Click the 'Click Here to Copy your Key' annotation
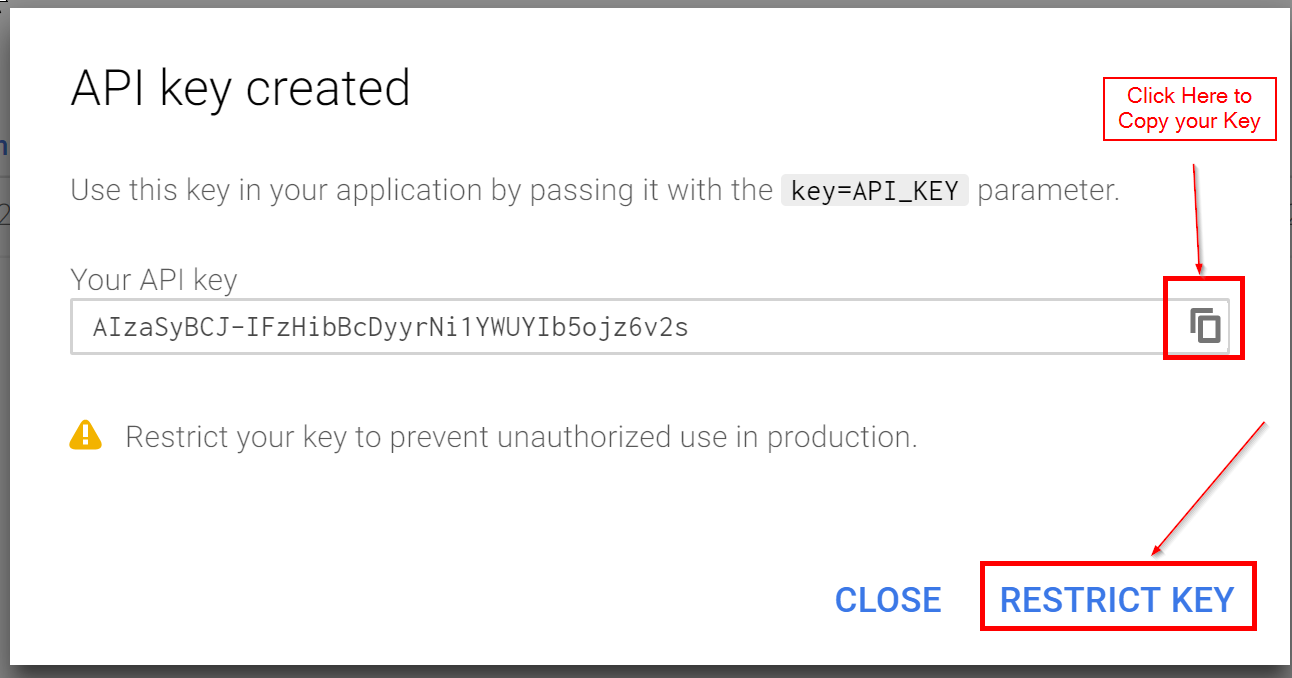1292x678 pixels. [1189, 108]
